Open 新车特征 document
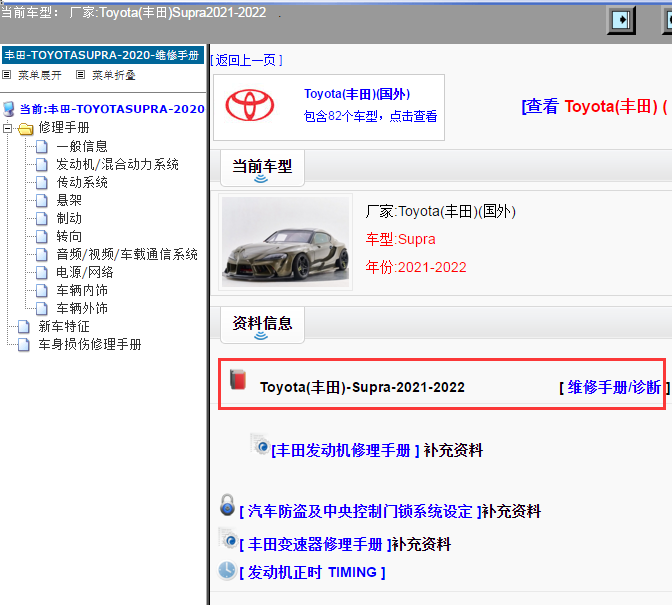The width and height of the screenshot is (672, 605). tap(64, 326)
